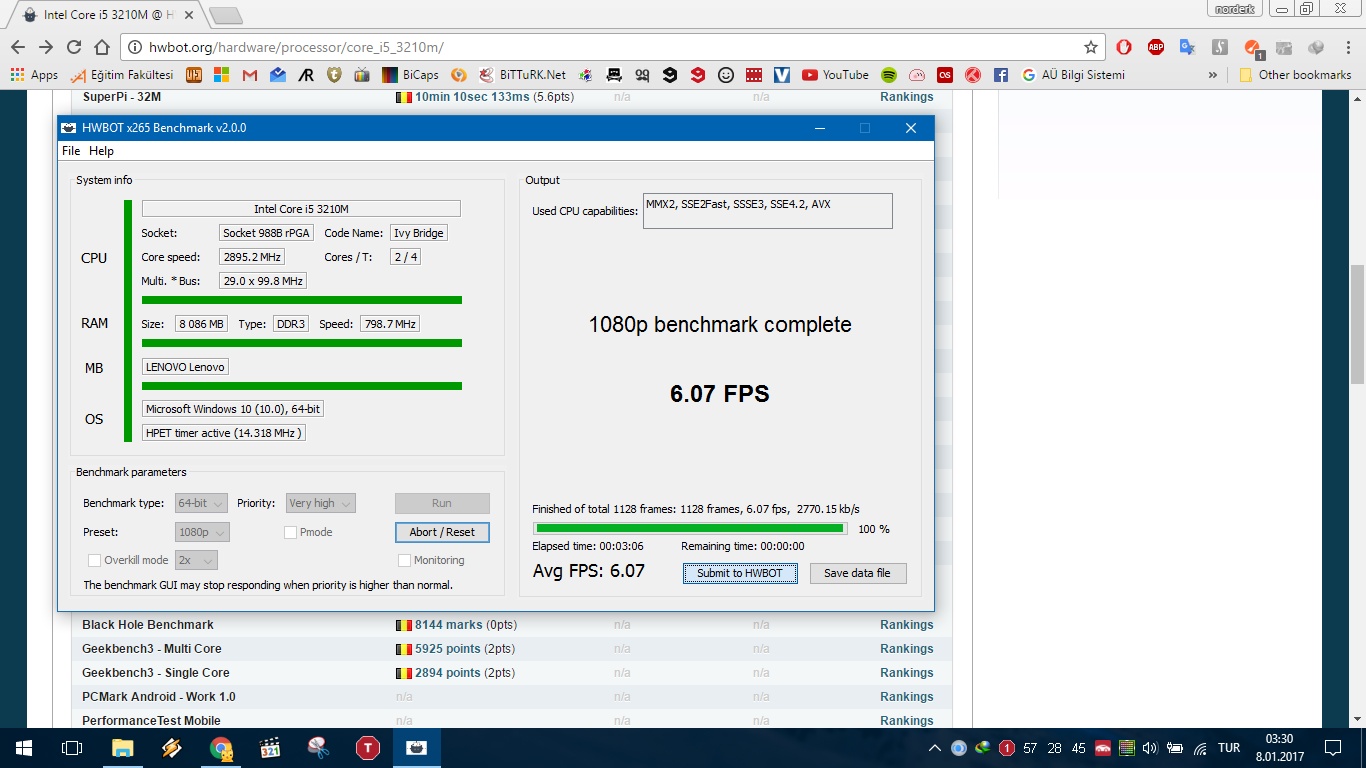View site information icon in address bar
Image resolution: width=1366 pixels, height=768 pixels.
135,47
